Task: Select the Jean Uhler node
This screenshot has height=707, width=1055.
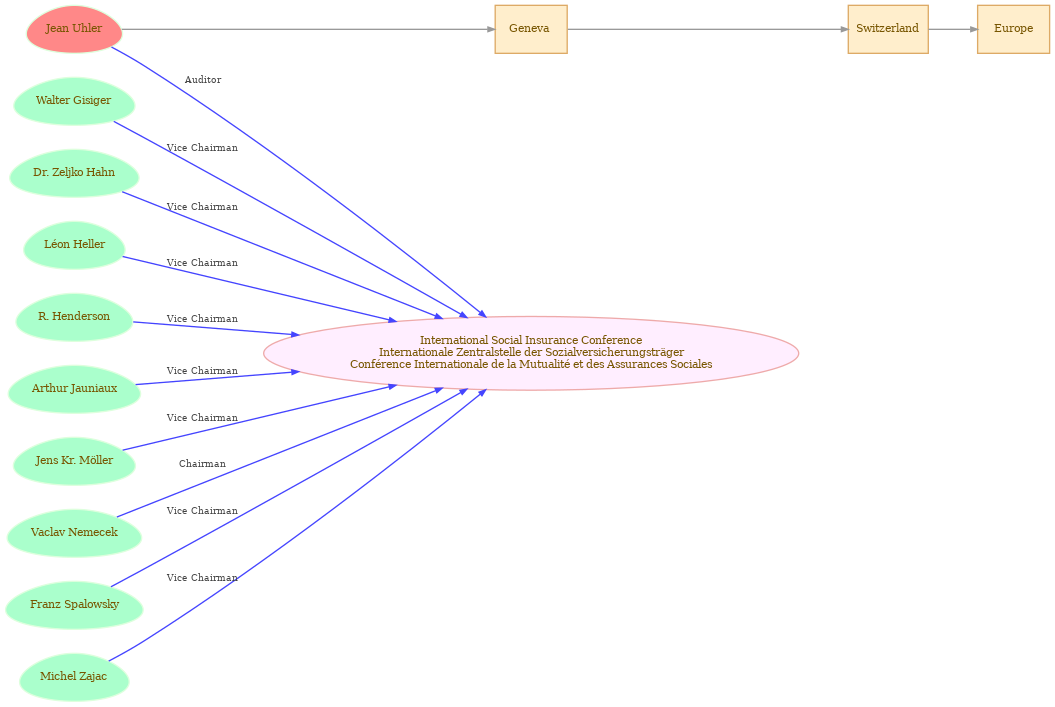Action: click(x=74, y=29)
